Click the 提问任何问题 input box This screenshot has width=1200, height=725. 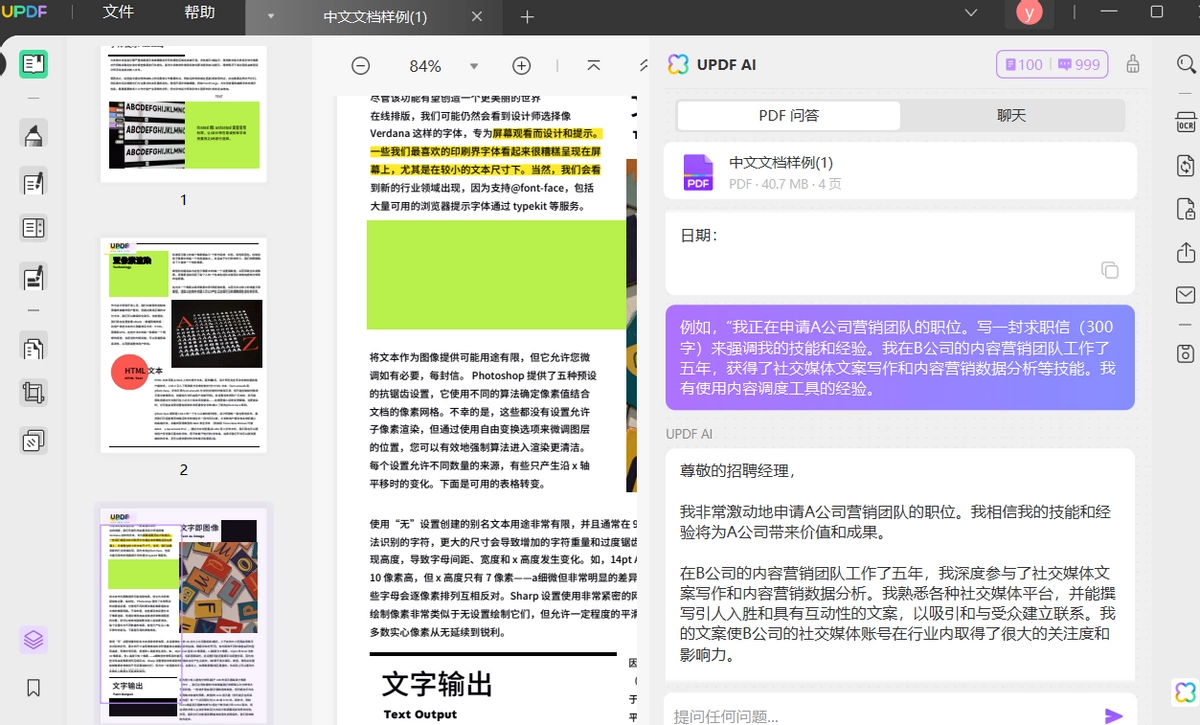[x=880, y=716]
